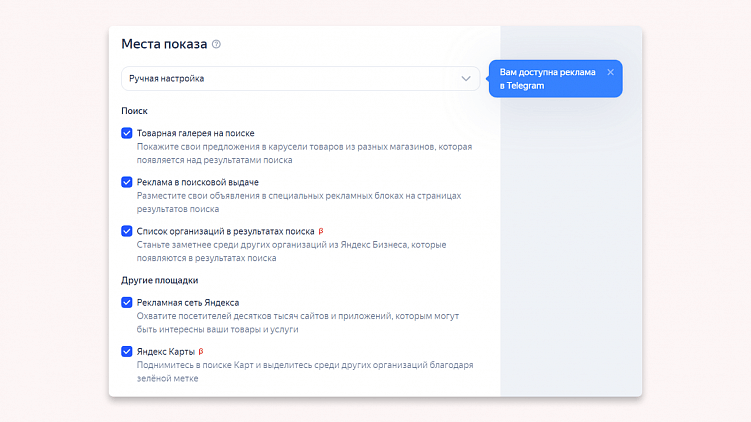
Task: Open the Ручная настройка dropdown
Action: (300, 79)
